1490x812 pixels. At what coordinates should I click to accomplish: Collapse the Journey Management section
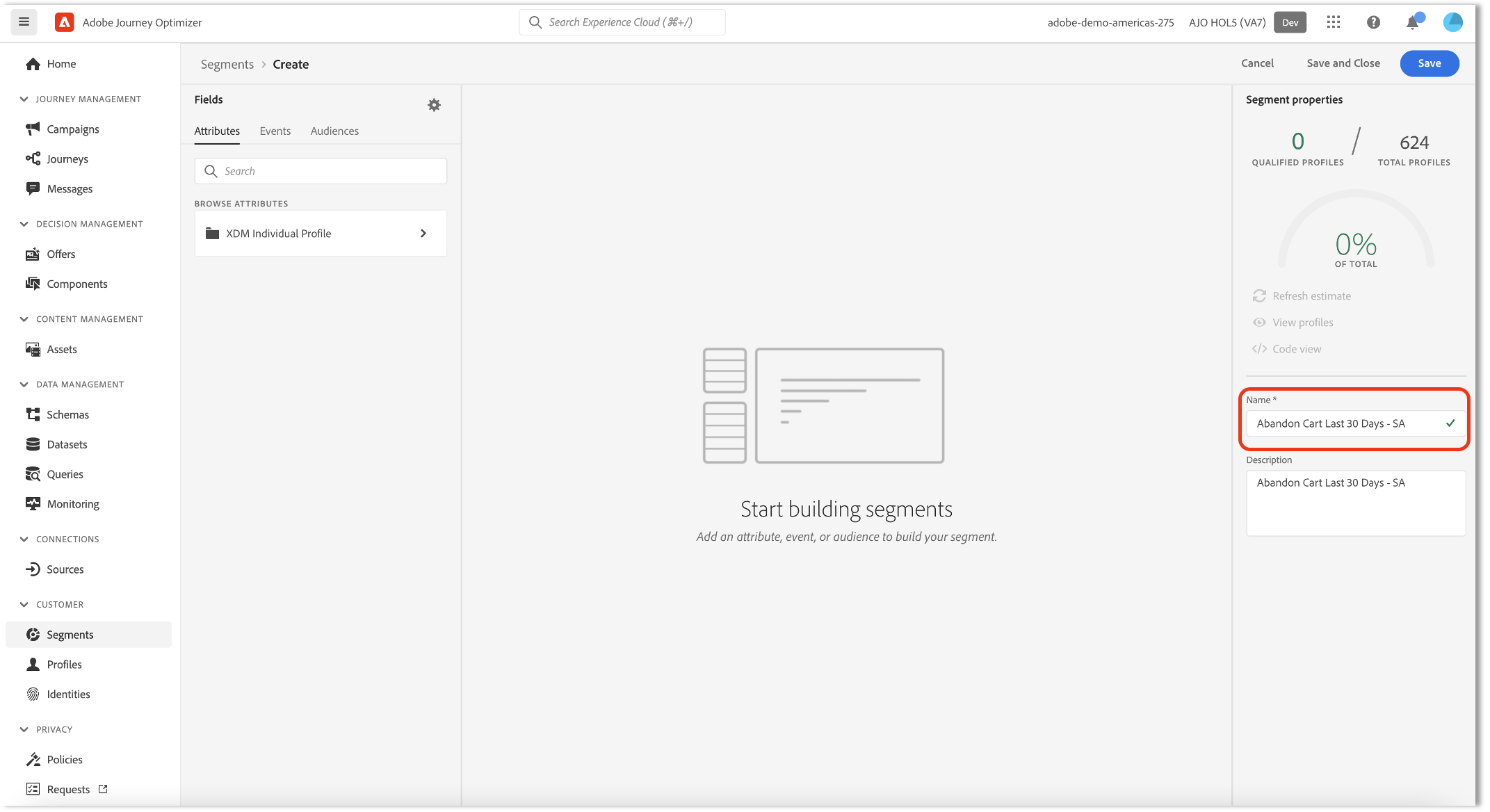click(81, 99)
